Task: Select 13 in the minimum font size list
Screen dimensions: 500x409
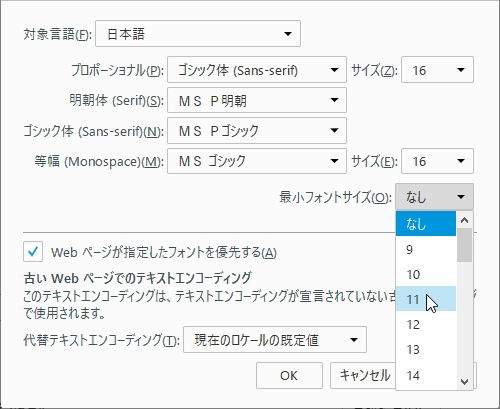Action: (426, 349)
